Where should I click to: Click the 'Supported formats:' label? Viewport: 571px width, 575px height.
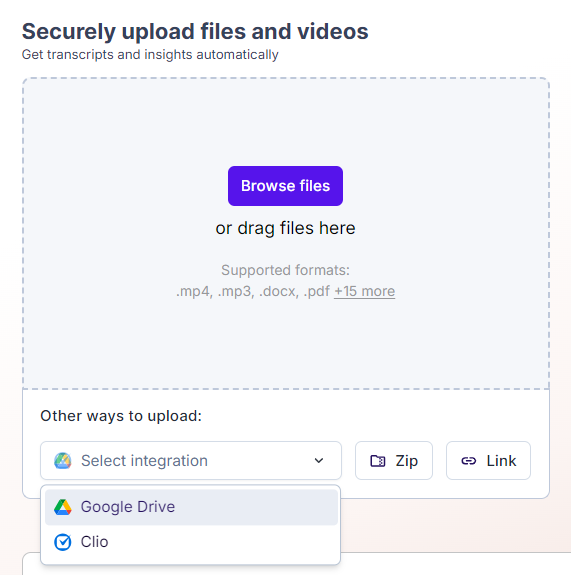tap(285, 270)
